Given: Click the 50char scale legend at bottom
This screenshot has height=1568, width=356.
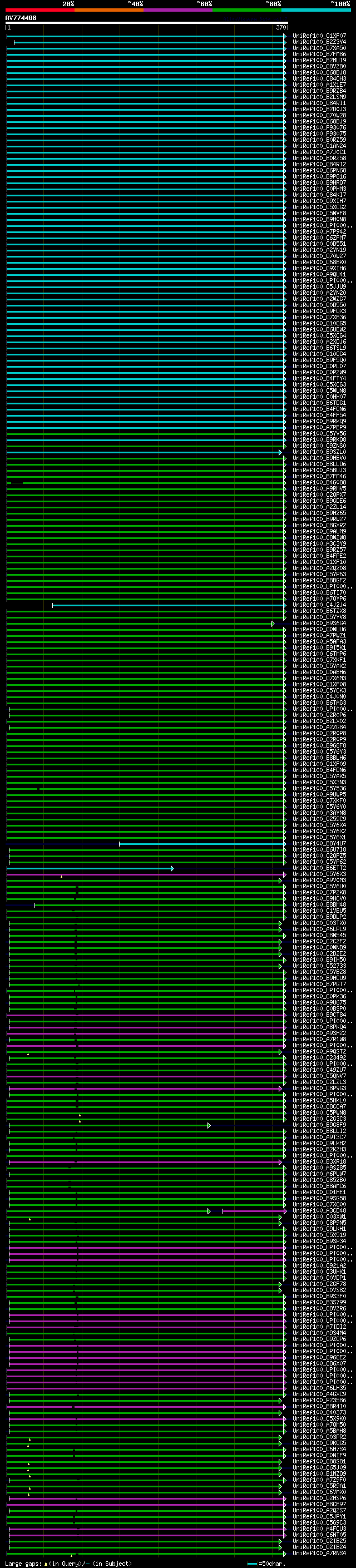Looking at the screenshot, I should click(x=266, y=1564).
